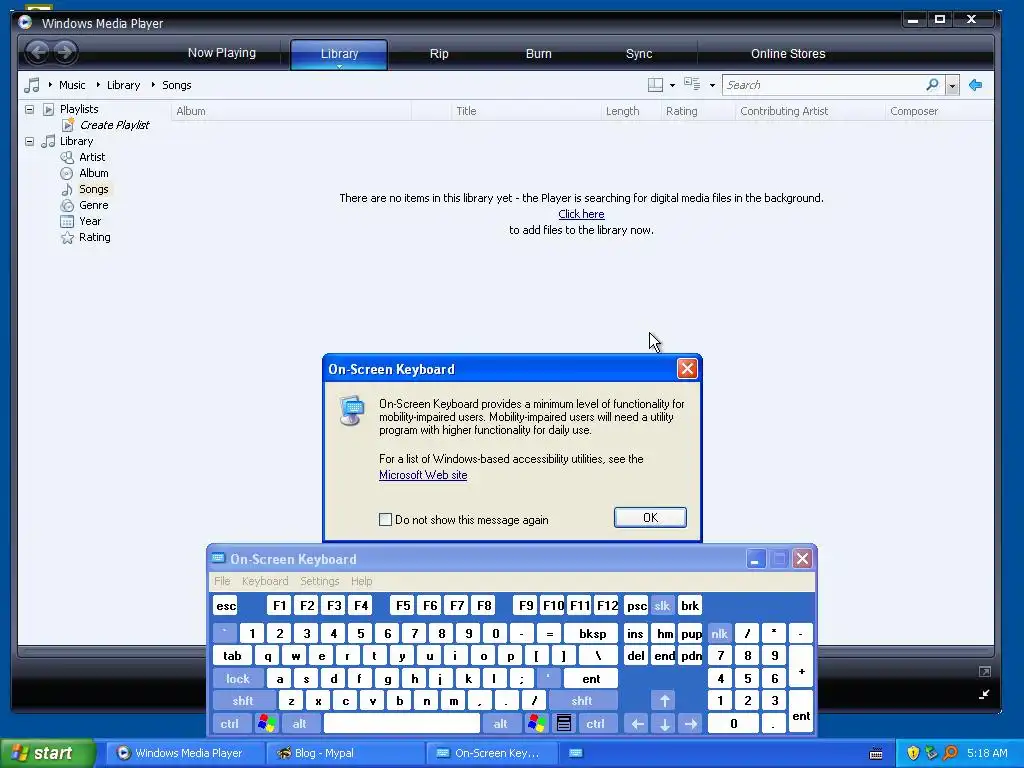This screenshot has width=1024, height=768.
Task: Toggle the right shft key
Action: pos(582,701)
